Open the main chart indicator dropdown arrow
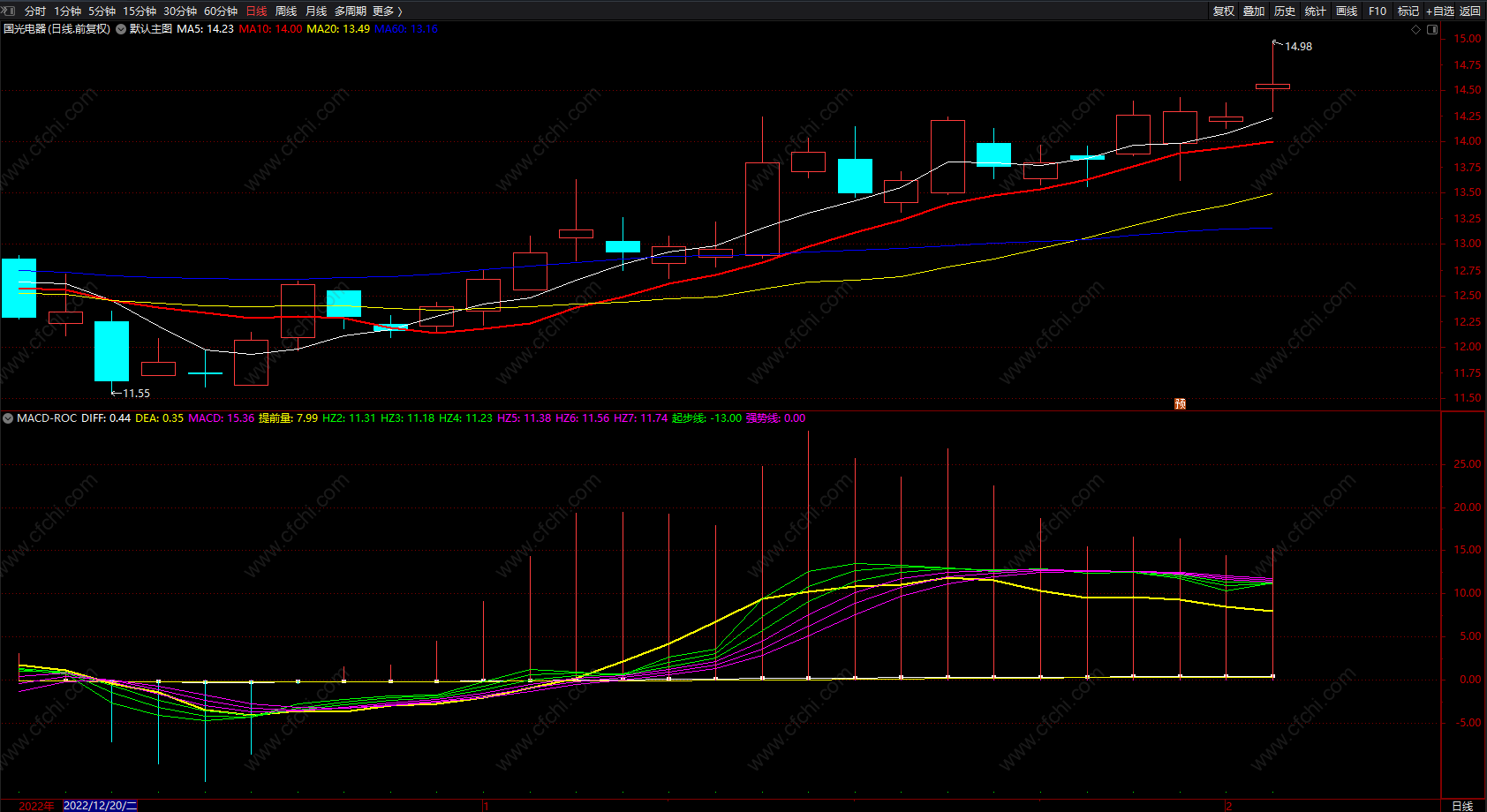The image size is (1487, 812). coord(121,29)
